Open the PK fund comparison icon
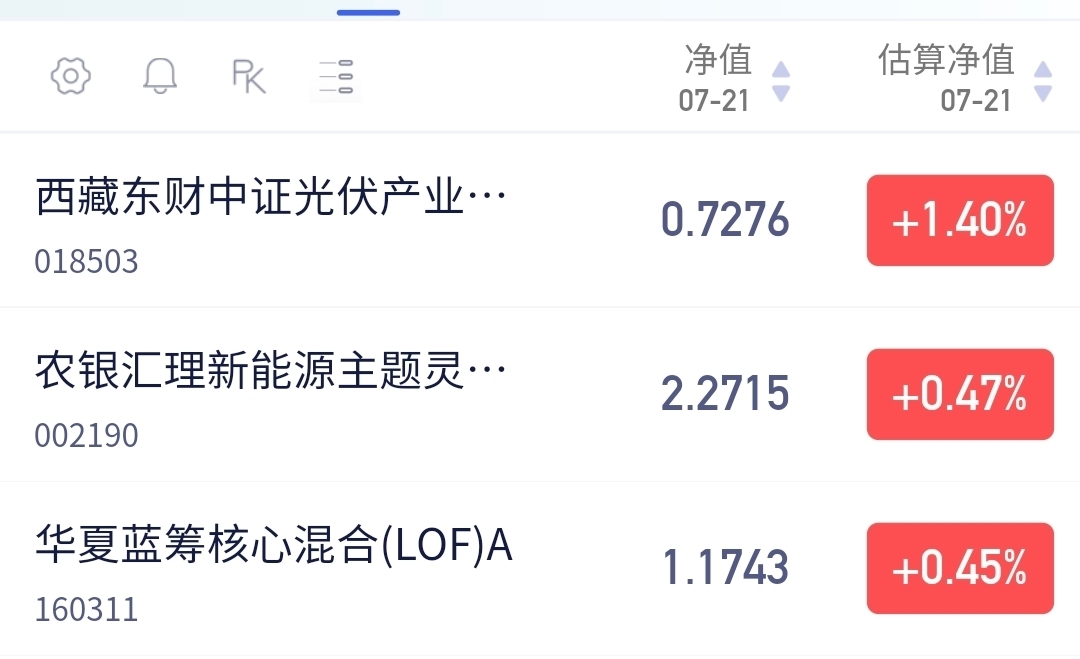The height and width of the screenshot is (659, 1080). 249,76
